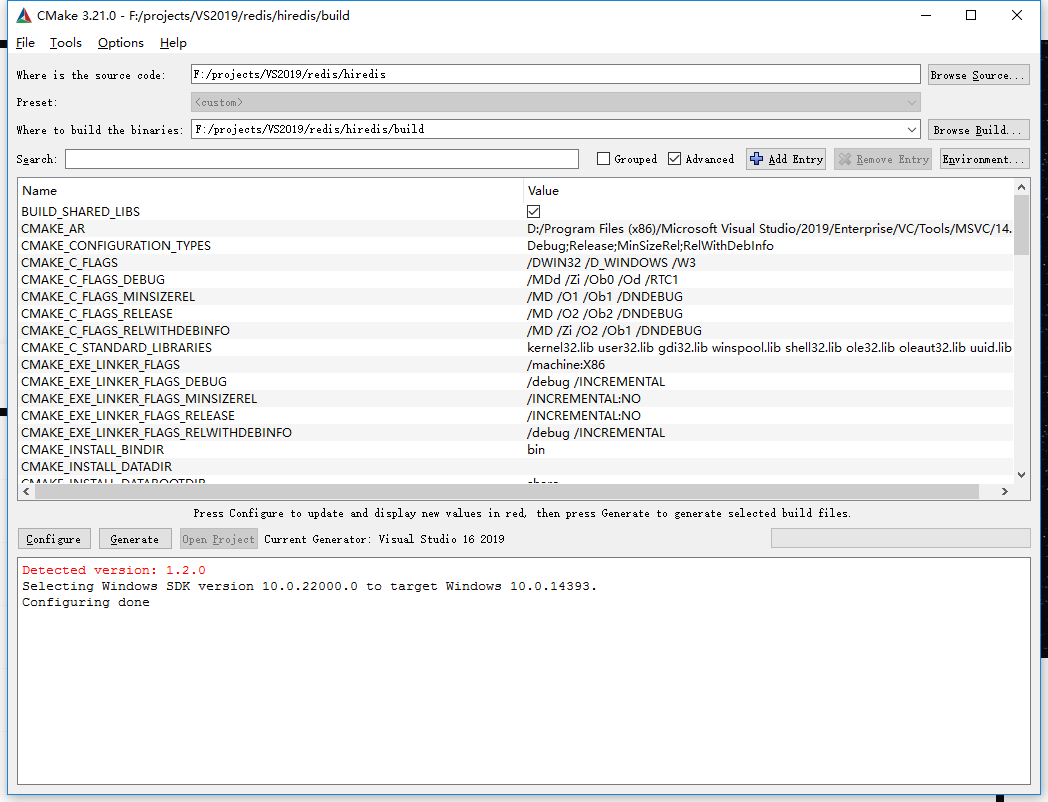Click the vertical scrollbar up arrow
Viewport: 1048px width, 802px height.
pyautogui.click(x=1021, y=187)
